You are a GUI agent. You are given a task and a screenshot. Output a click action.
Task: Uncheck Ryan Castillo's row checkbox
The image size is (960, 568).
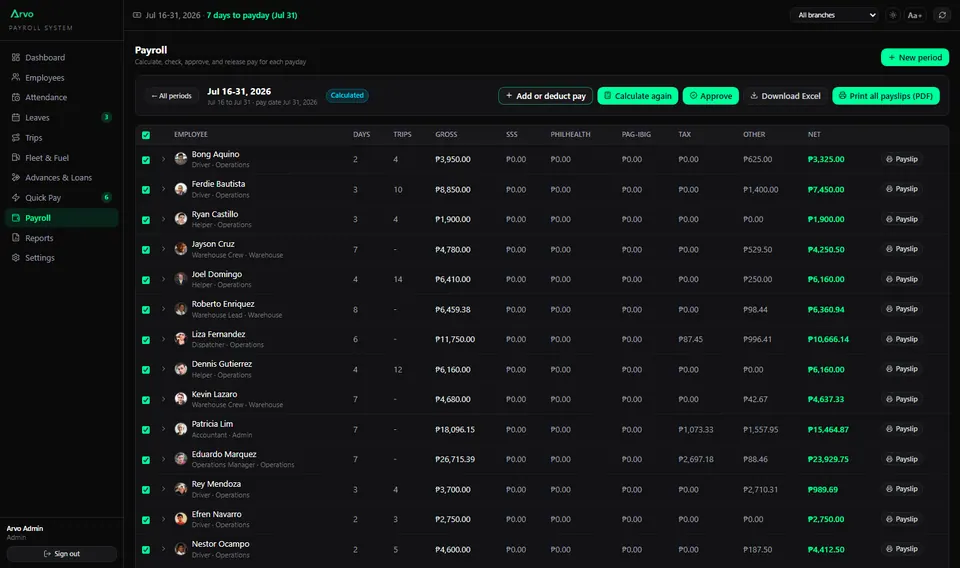[146, 220]
